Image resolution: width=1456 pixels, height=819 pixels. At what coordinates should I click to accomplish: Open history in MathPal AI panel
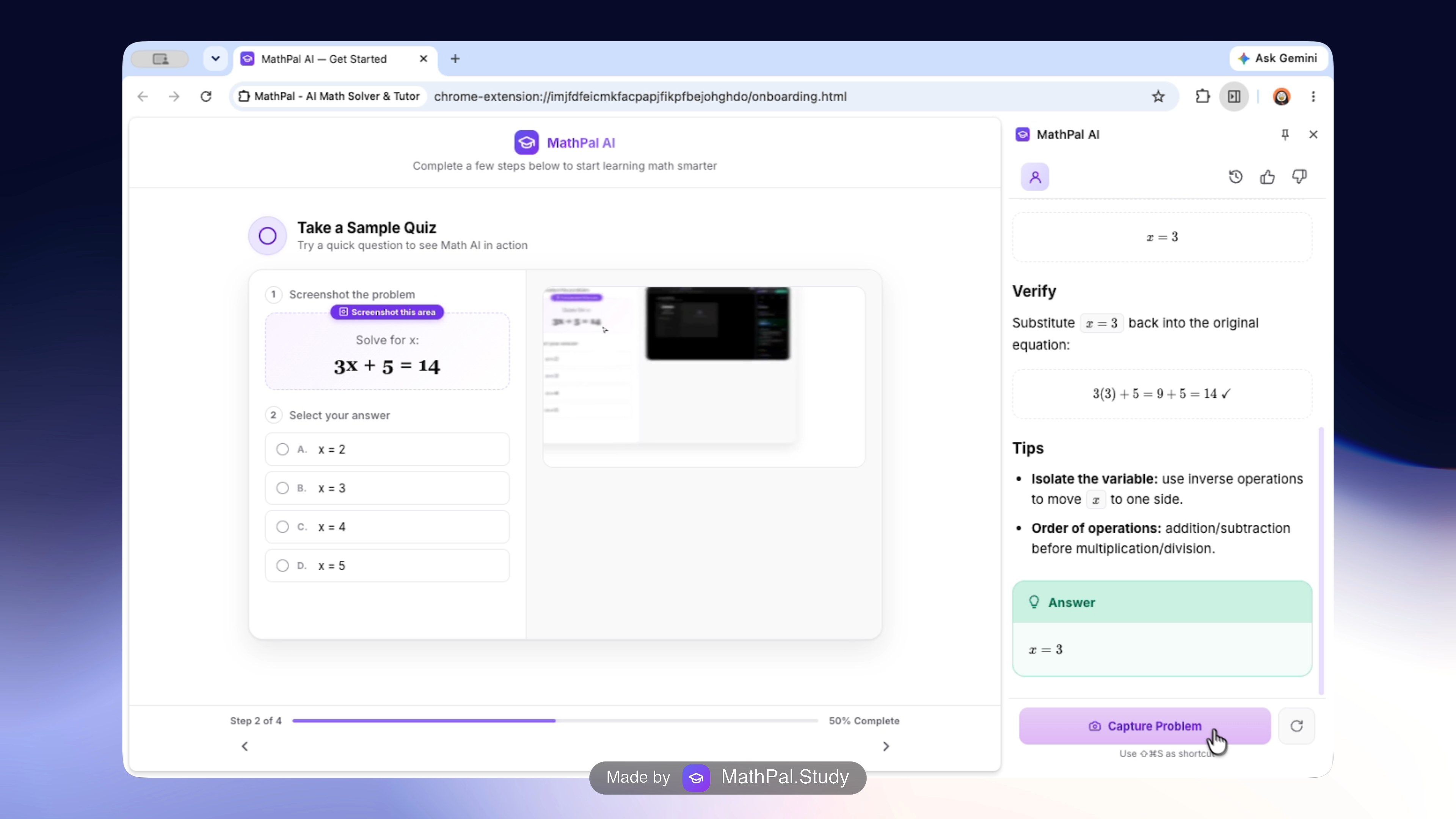point(1236,177)
